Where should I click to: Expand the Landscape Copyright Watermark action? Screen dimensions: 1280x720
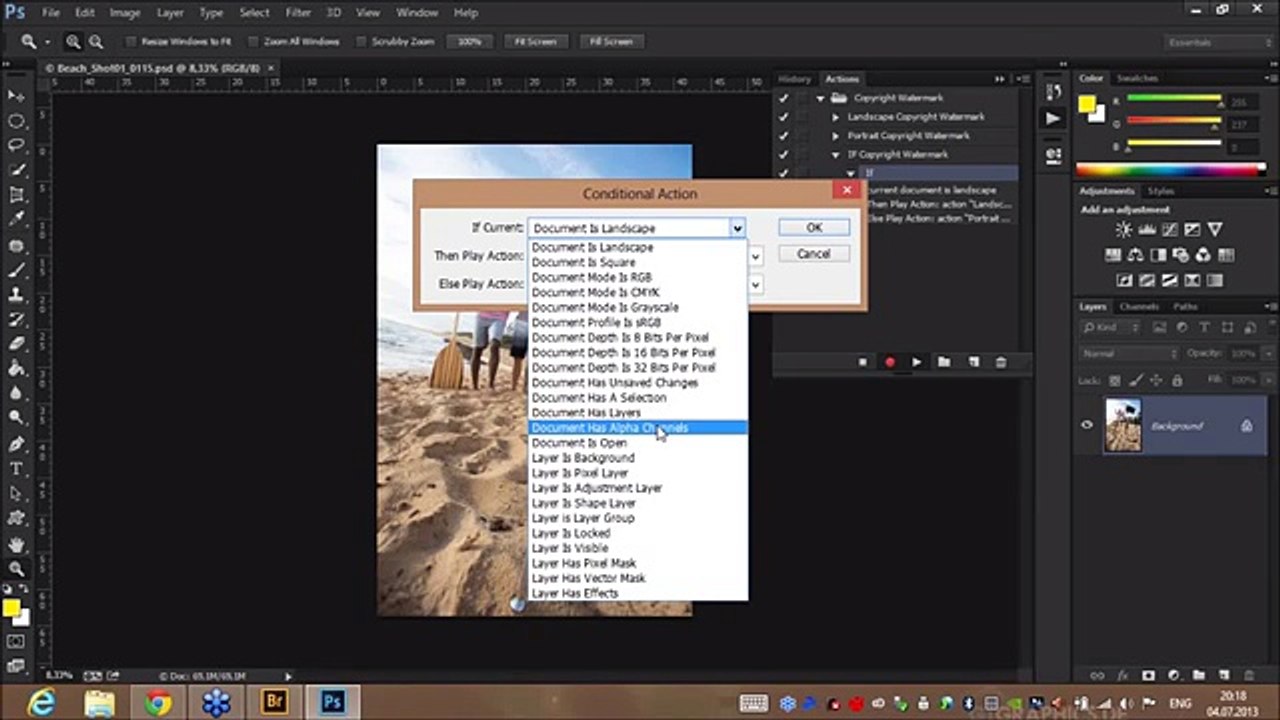837,117
